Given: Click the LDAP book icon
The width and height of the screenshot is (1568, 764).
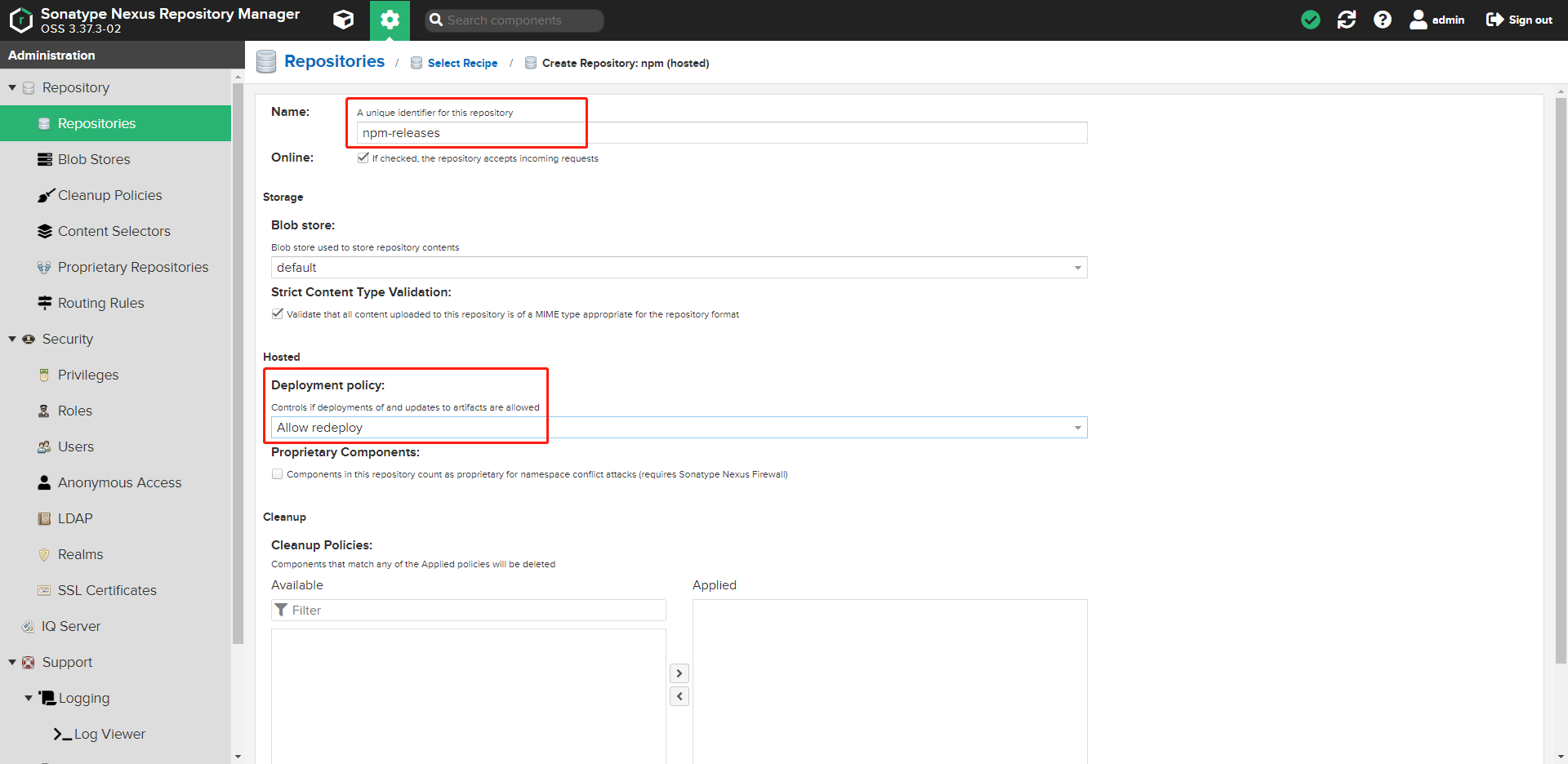Looking at the screenshot, I should click(x=44, y=518).
